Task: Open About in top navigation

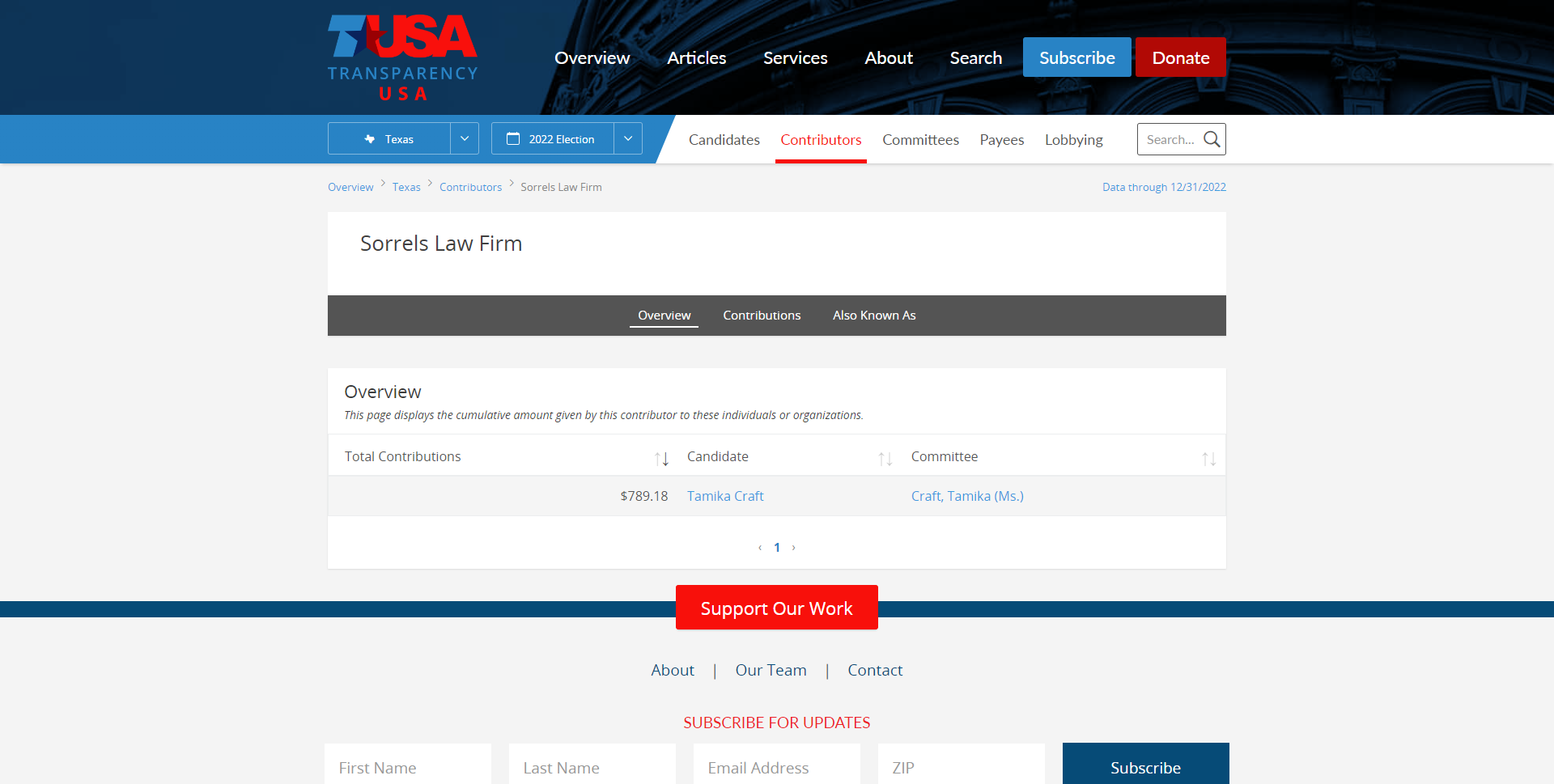Action: 889,58
